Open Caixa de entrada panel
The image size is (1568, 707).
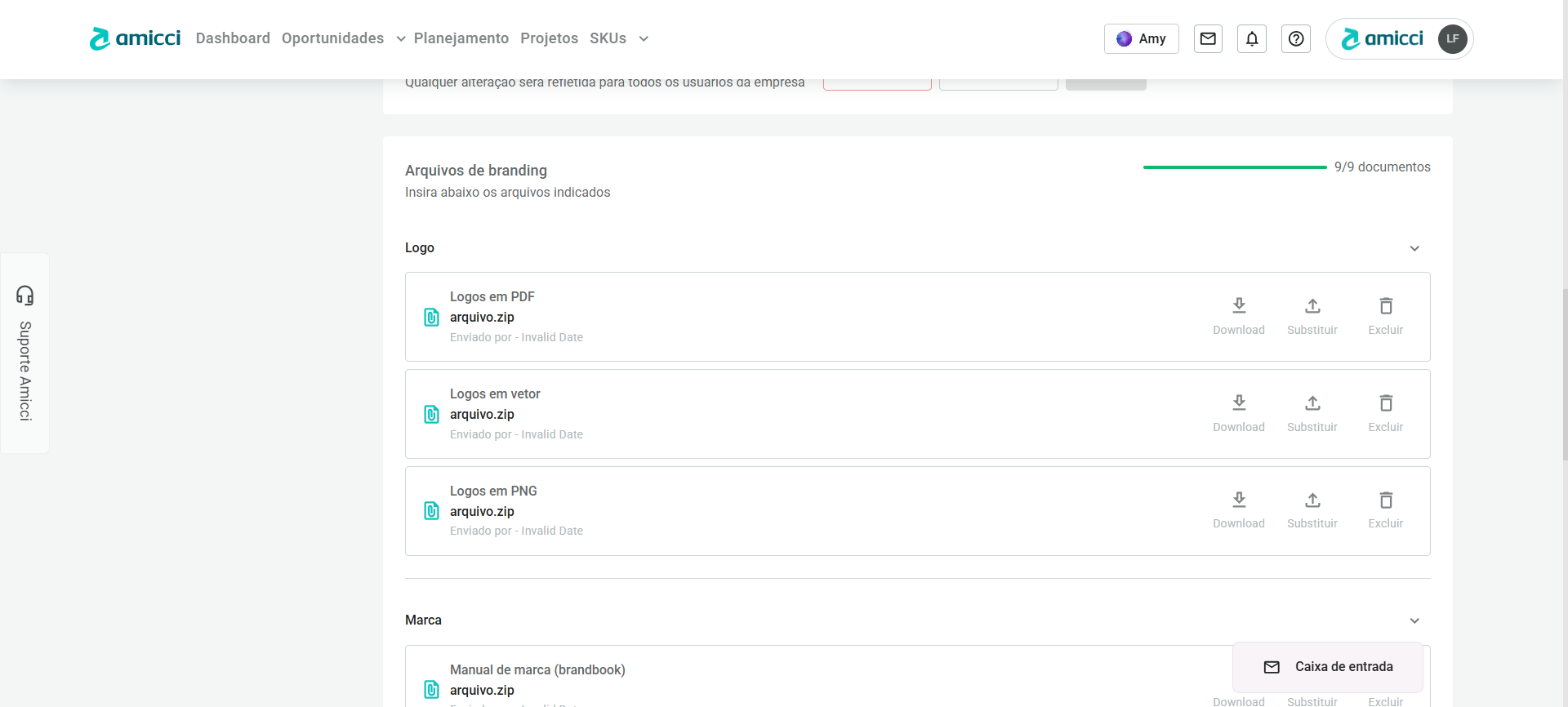click(x=1328, y=667)
